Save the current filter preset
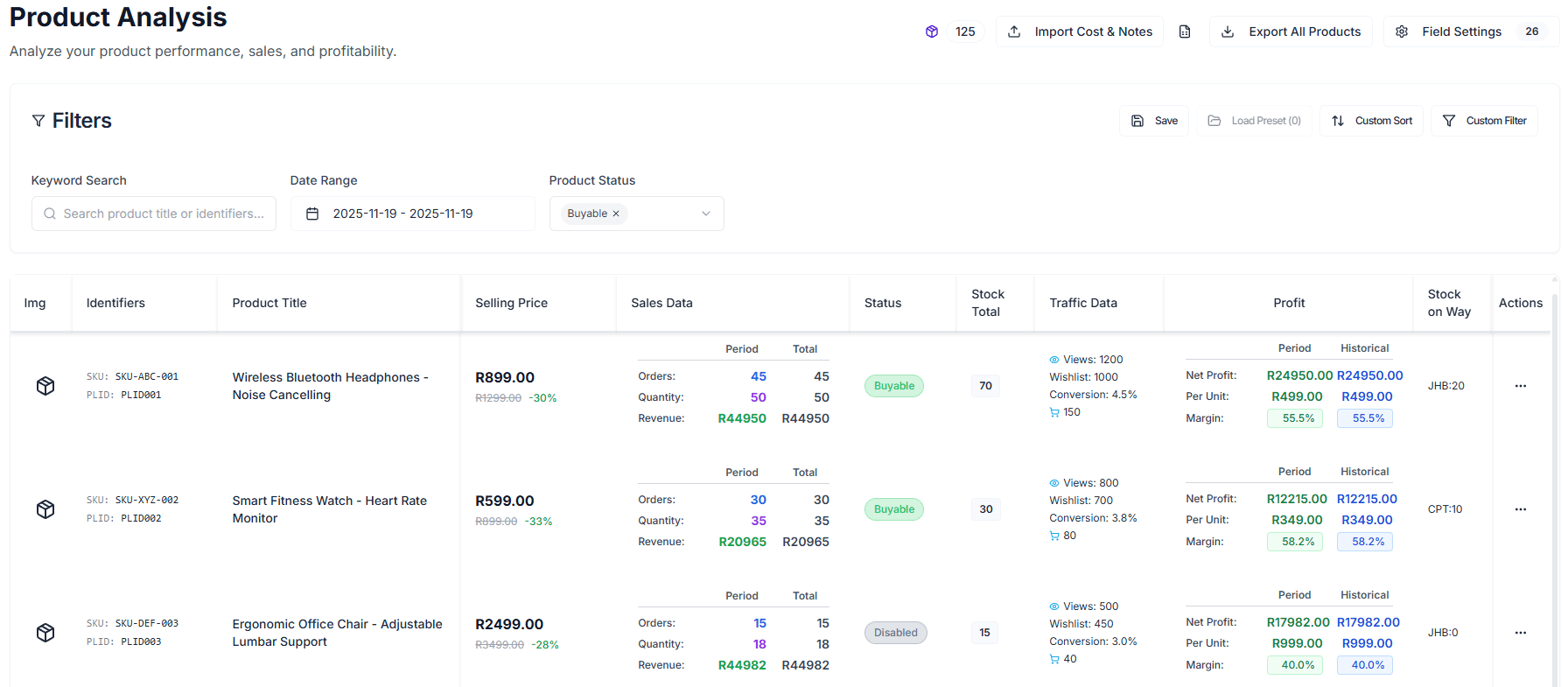Screen dimensions: 1568x687 coord(1153,121)
